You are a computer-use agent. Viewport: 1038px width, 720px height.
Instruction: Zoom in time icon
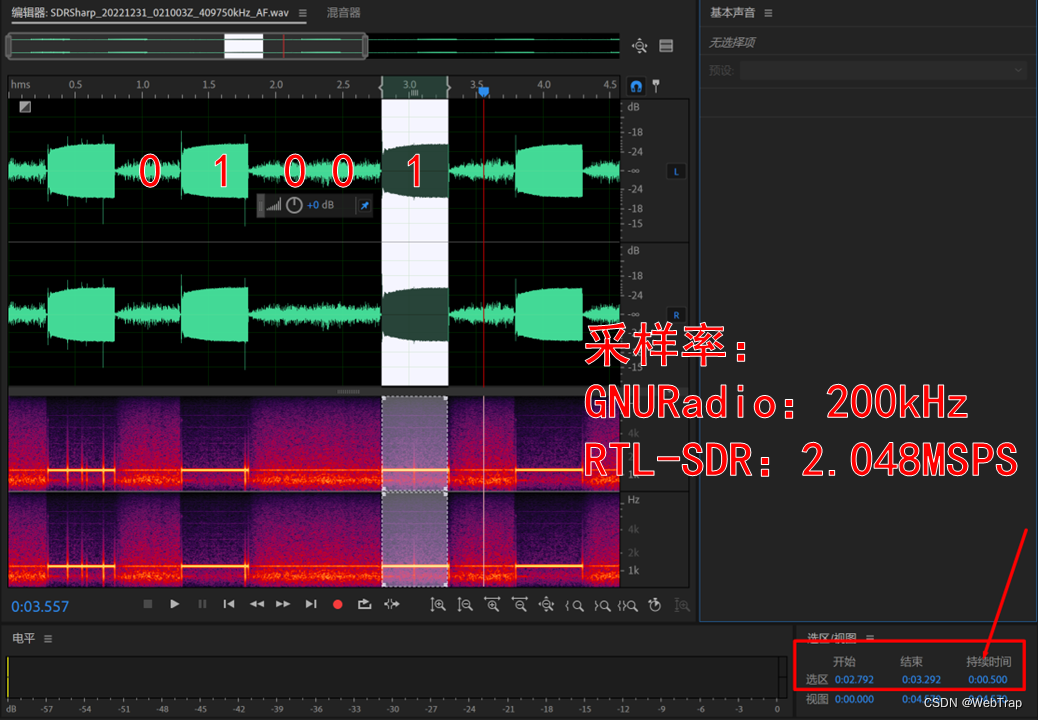(492, 604)
